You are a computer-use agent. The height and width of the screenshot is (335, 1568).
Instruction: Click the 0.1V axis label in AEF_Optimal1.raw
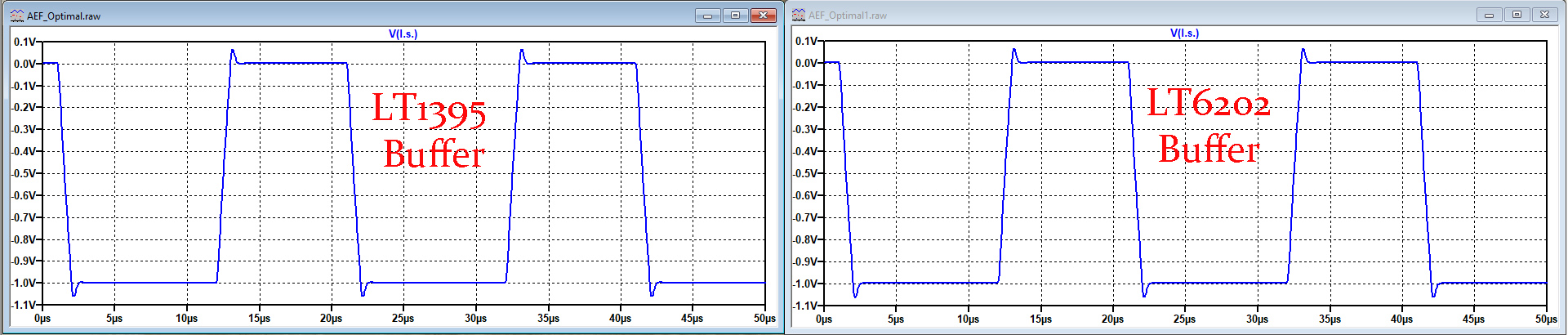(805, 41)
